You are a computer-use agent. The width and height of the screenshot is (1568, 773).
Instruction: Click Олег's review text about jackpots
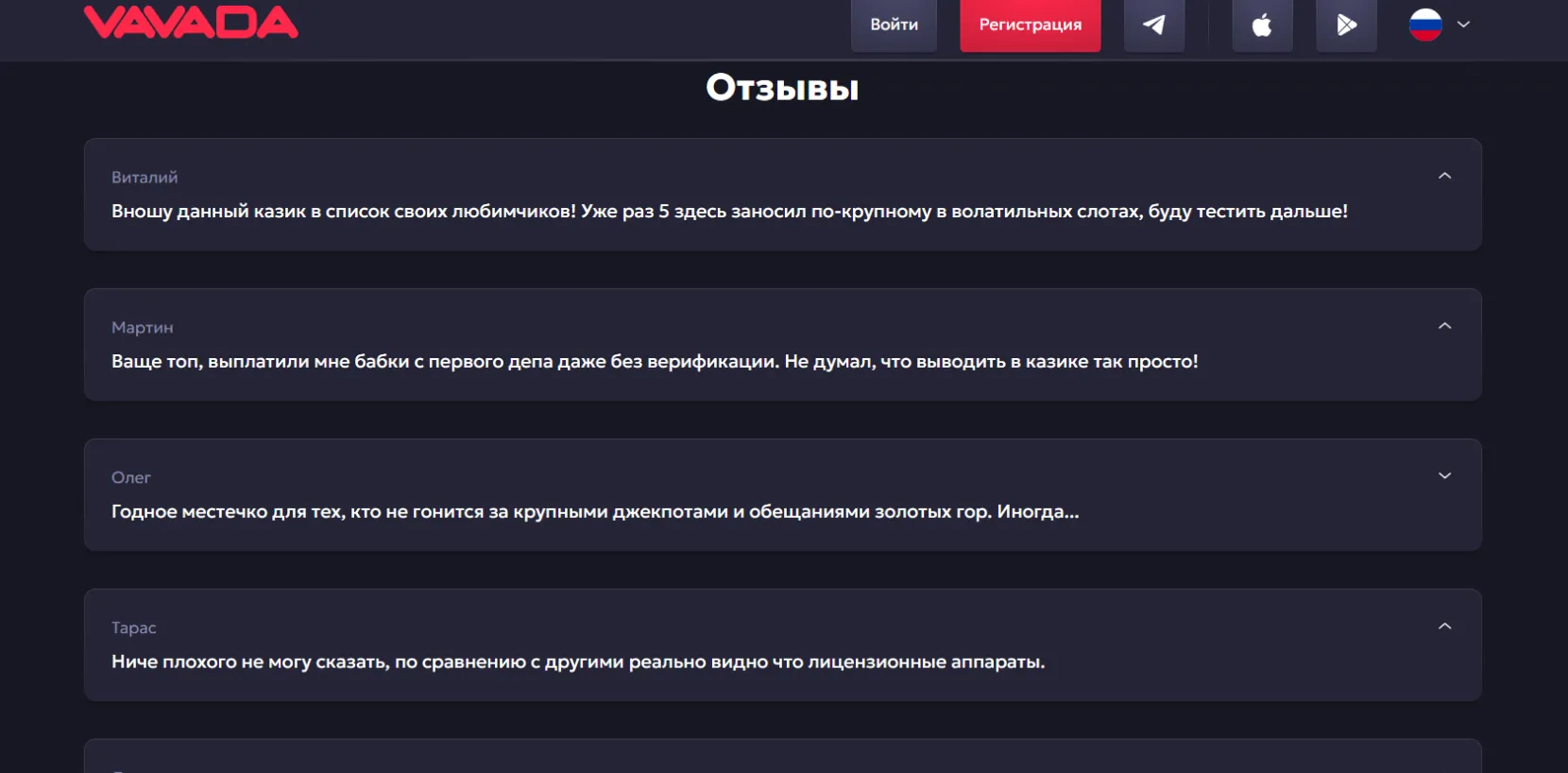click(594, 512)
